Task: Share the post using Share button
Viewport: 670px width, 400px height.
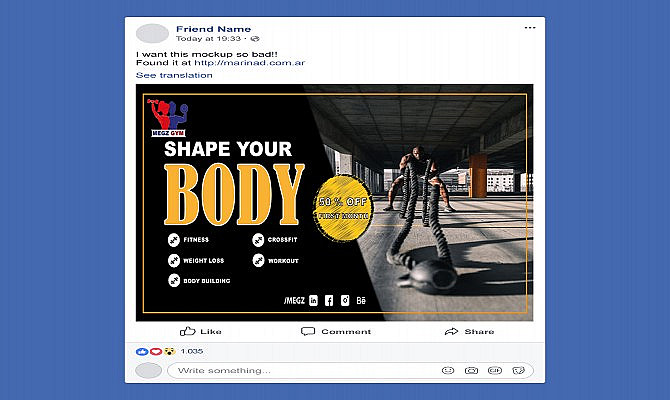Action: pos(469,331)
